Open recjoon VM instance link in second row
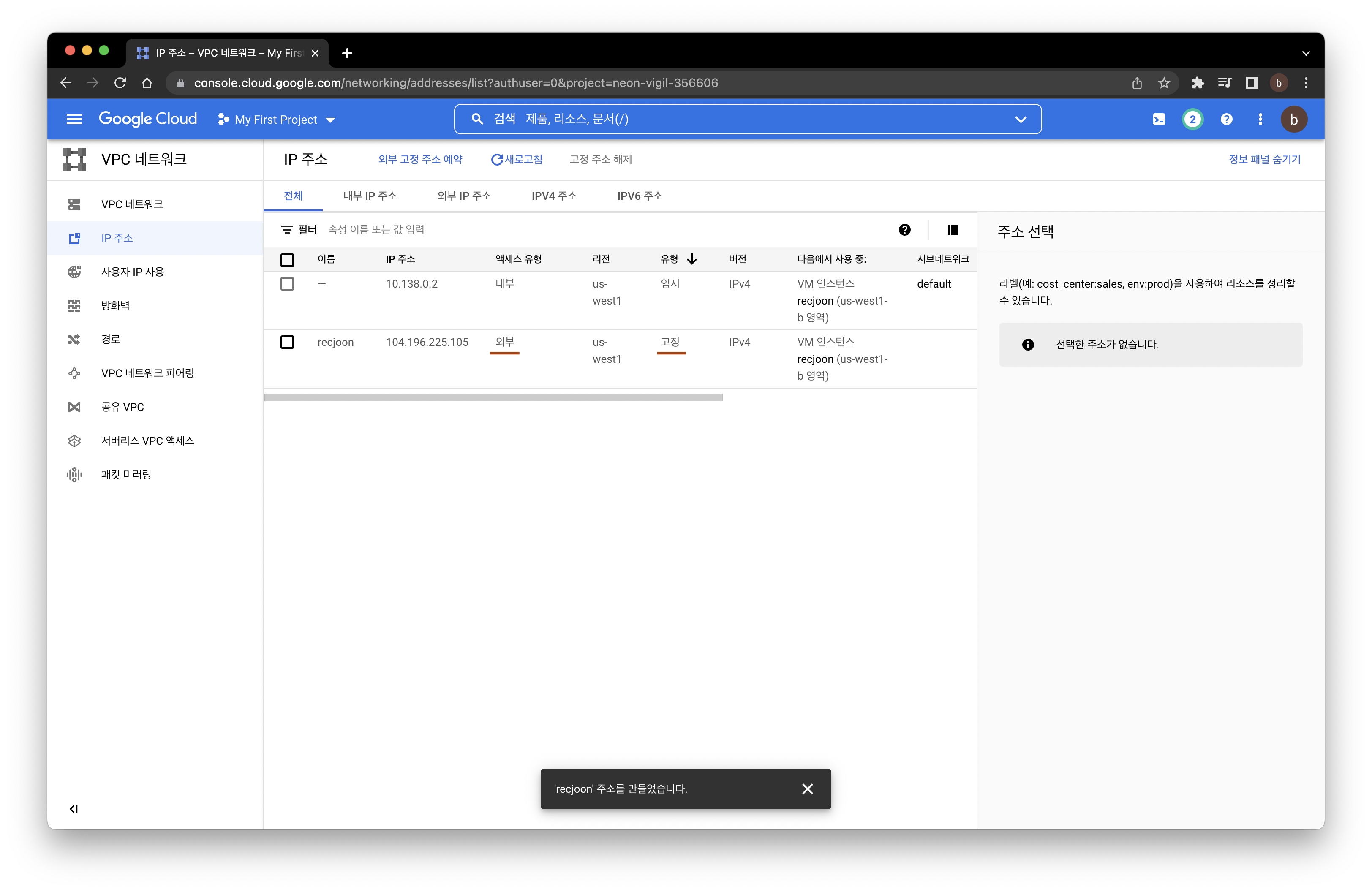1372x892 pixels. point(814,359)
